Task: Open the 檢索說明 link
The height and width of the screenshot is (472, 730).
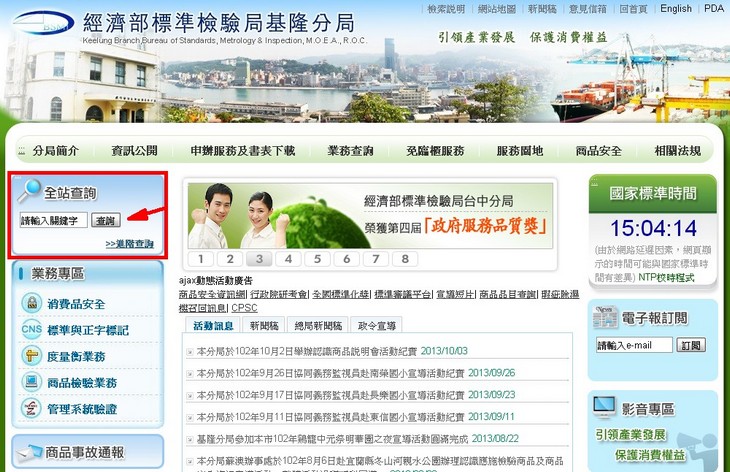Action: (x=446, y=9)
